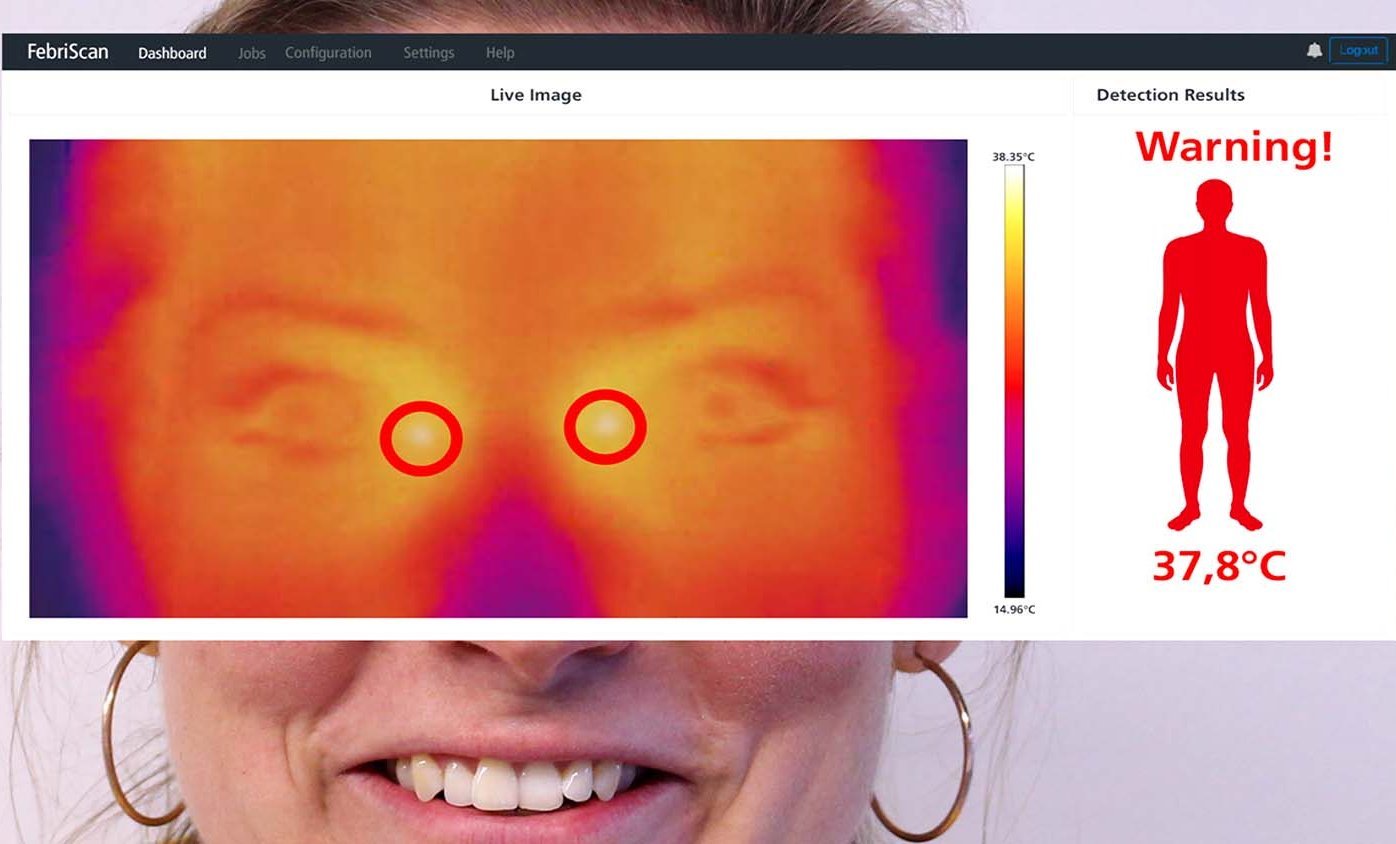Image resolution: width=1396 pixels, height=844 pixels.
Task: Click the Detection Results panel header
Action: [x=1170, y=95]
